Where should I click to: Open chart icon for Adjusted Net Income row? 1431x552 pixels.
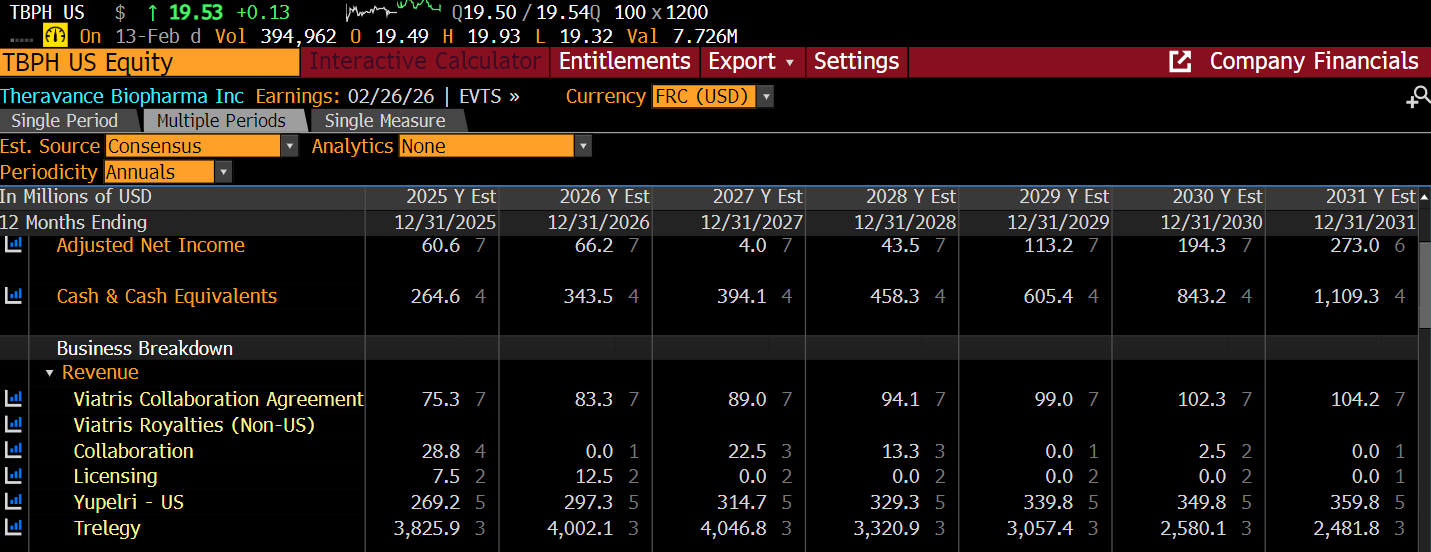coord(14,245)
